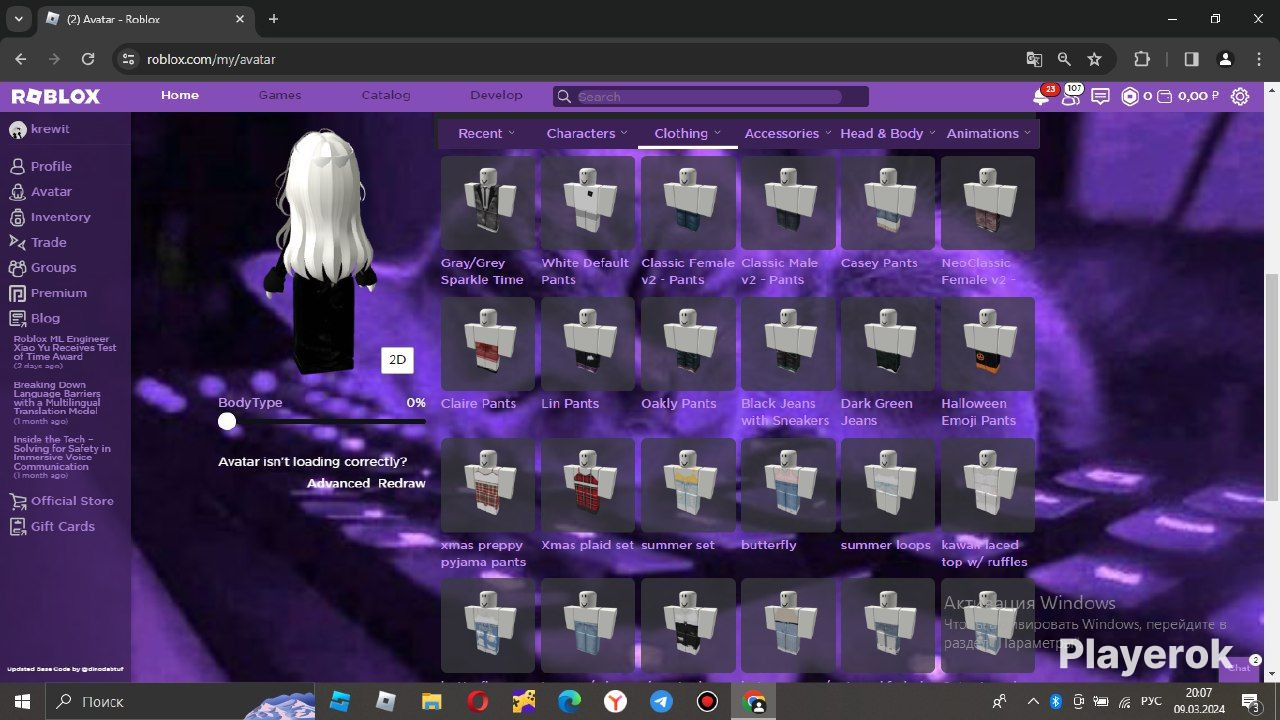Image resolution: width=1280 pixels, height=720 pixels.
Task: Open a new browser tab
Action: [273, 19]
